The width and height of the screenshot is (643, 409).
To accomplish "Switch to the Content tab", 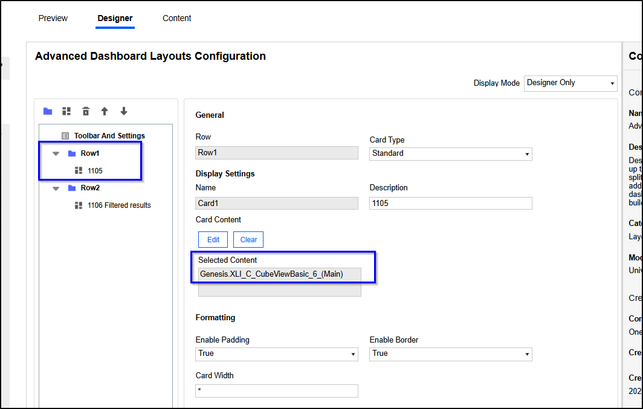I will click(x=177, y=18).
